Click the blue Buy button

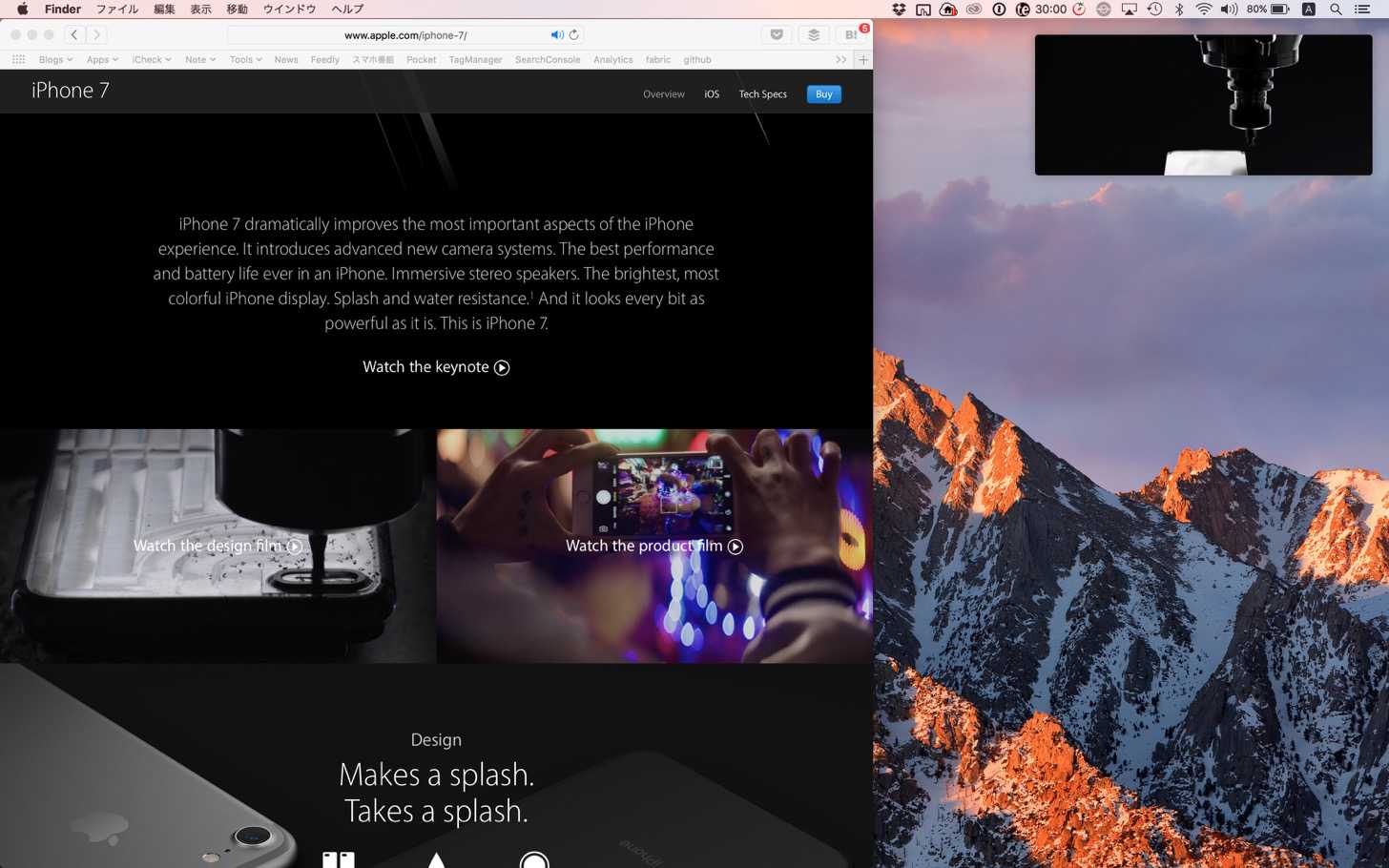824,94
